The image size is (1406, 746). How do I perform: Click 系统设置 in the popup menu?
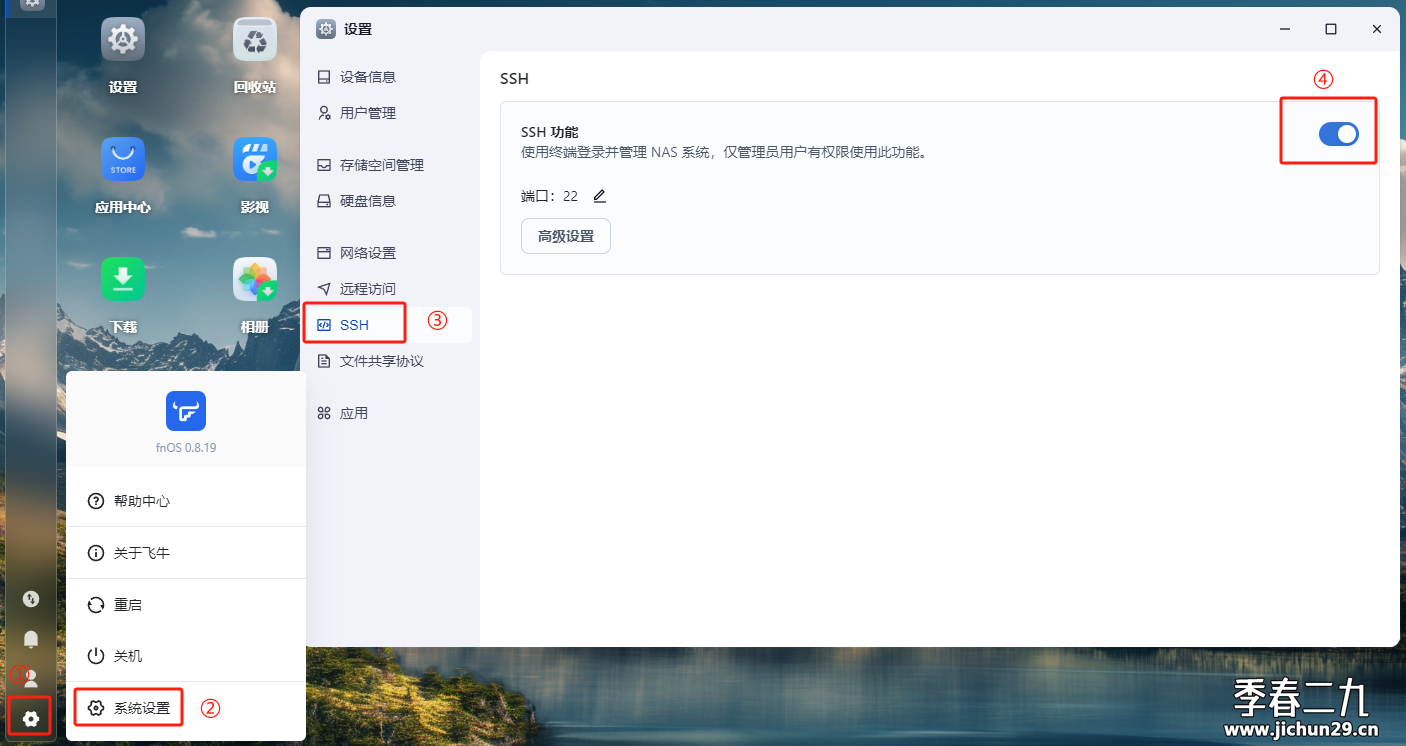[x=141, y=708]
